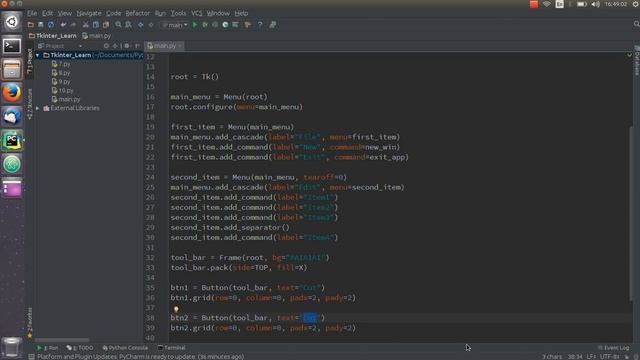Open the main run configuration dropdown
640x360 pixels.
[x=175, y=25]
